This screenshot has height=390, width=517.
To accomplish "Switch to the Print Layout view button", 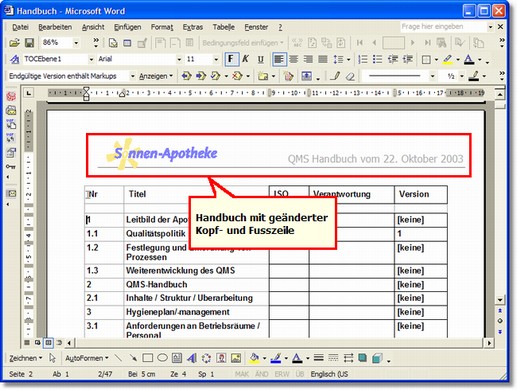I will (x=48, y=342).
